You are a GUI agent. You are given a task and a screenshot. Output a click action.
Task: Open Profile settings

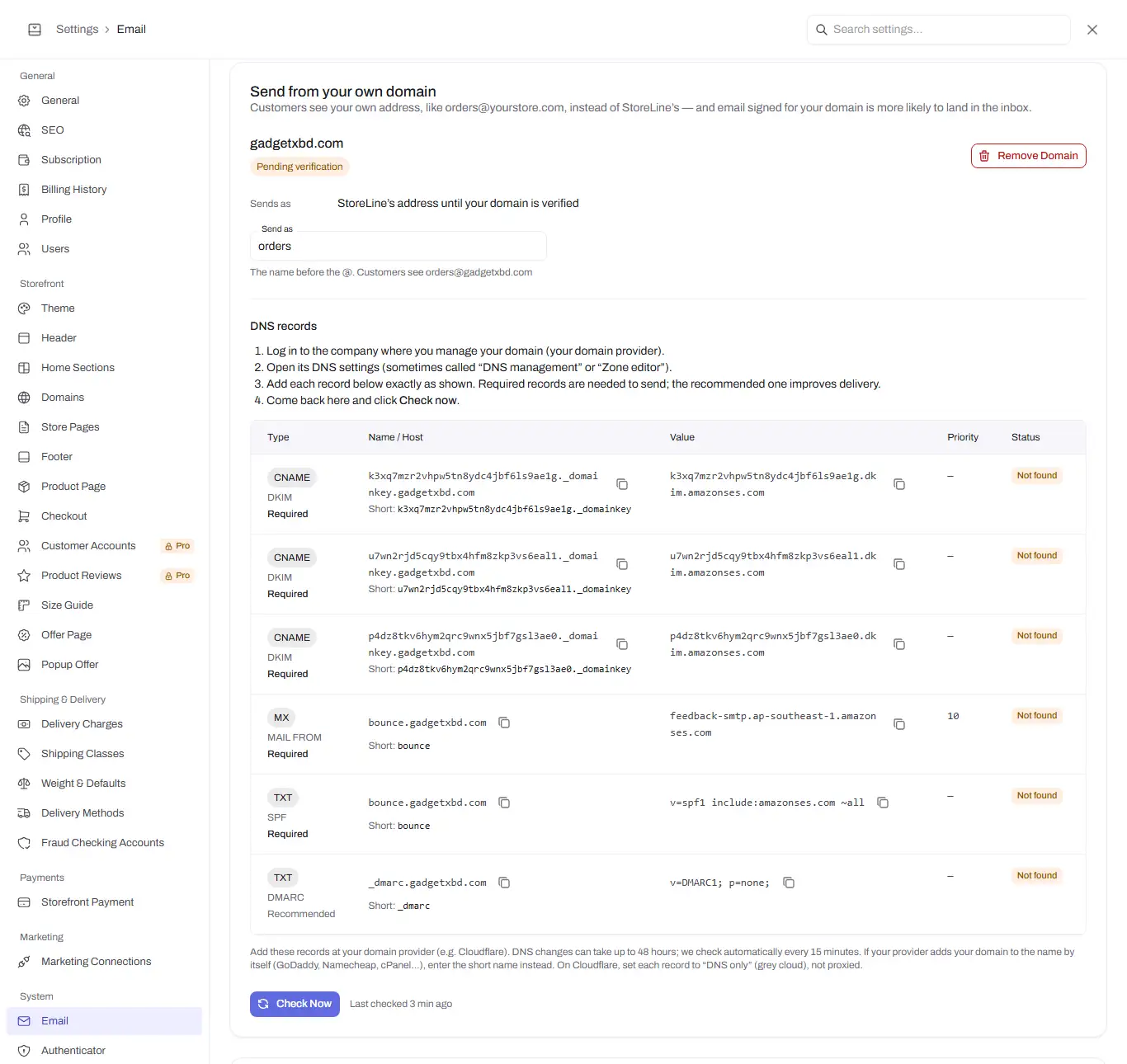tap(104, 219)
